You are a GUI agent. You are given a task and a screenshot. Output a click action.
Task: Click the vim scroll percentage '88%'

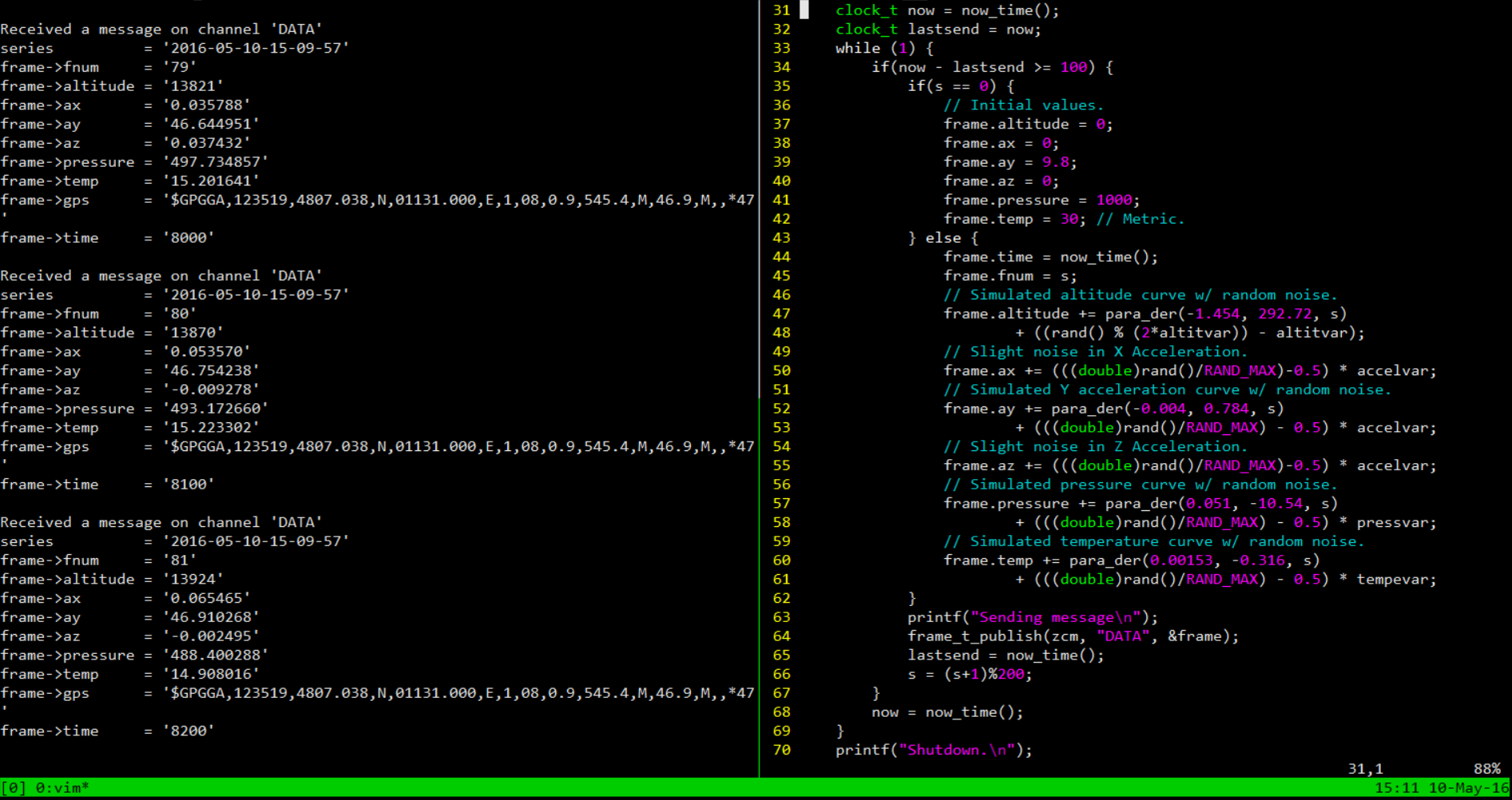coord(1487,769)
